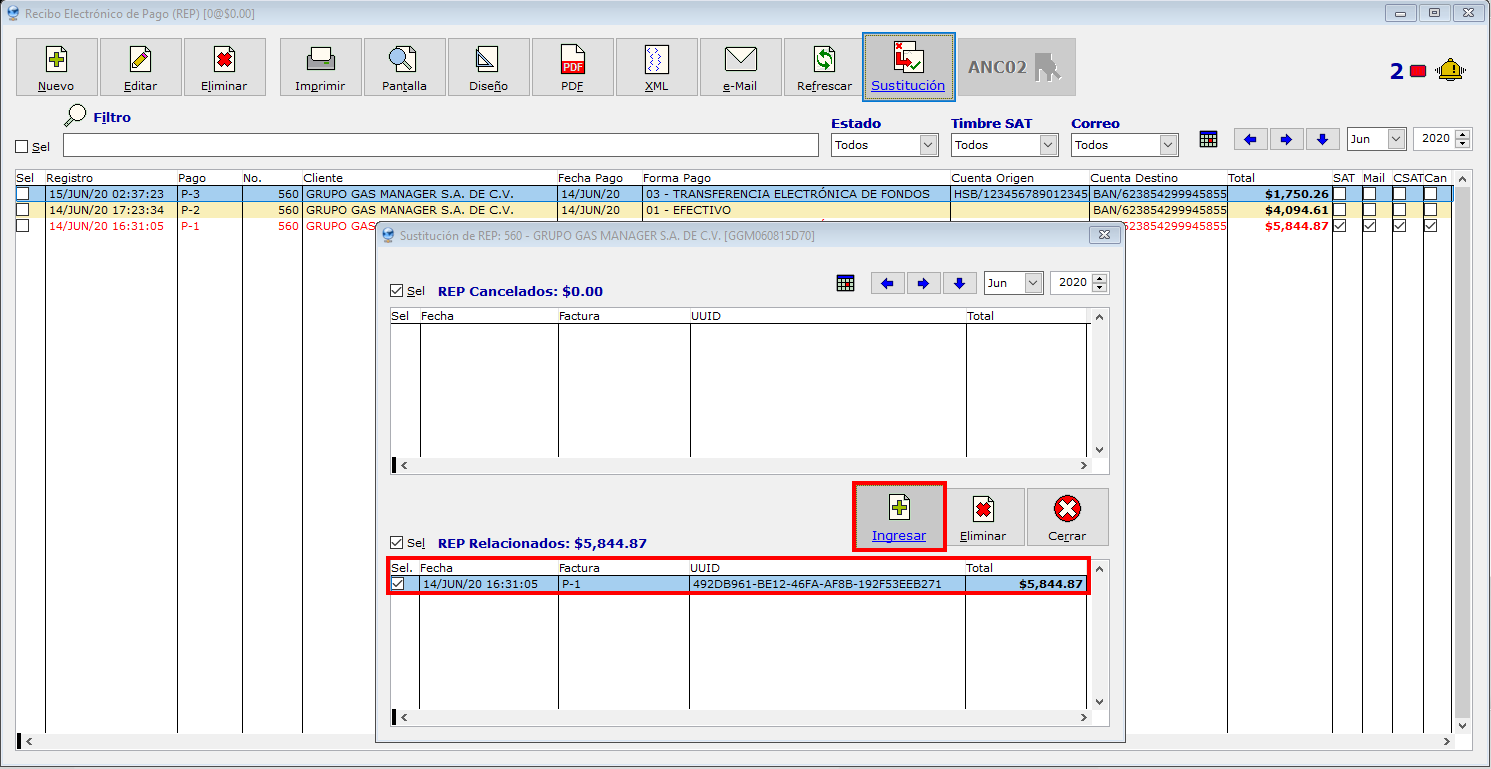Viewport: 1491px width, 769px height.
Task: Send by e-Mail envelope icon
Action: coord(740,60)
